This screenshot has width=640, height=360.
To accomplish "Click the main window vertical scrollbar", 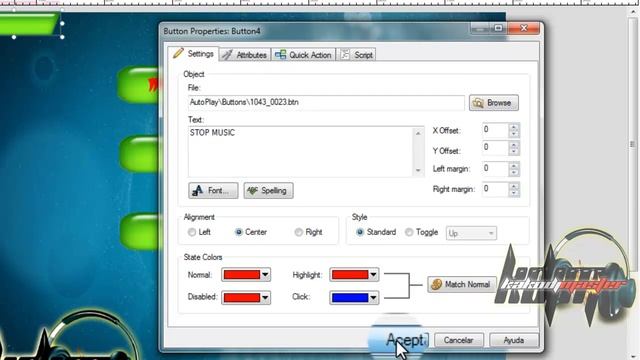I will [633, 144].
